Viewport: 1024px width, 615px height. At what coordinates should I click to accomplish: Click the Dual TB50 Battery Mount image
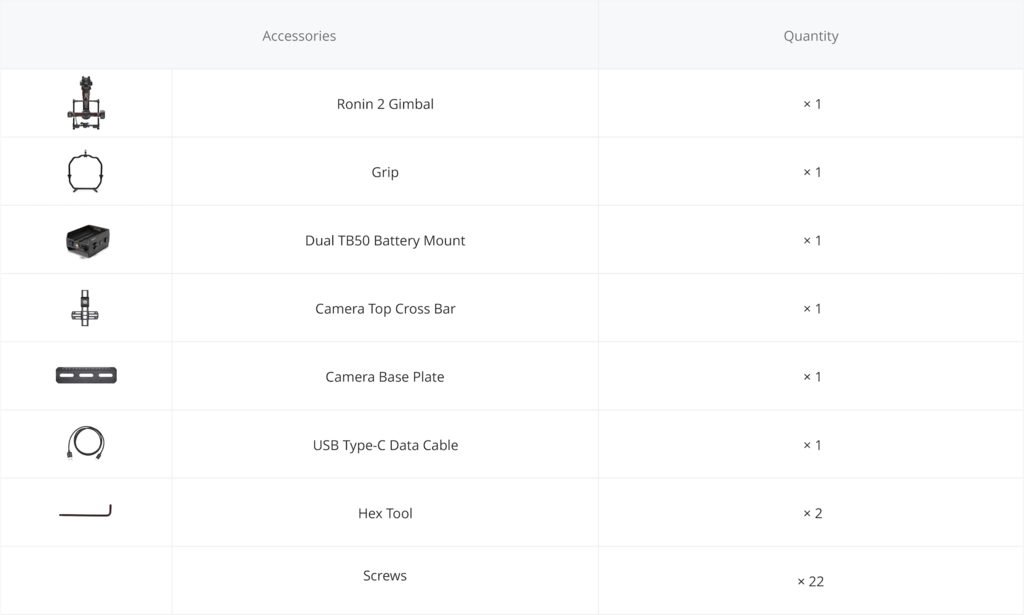[87, 240]
